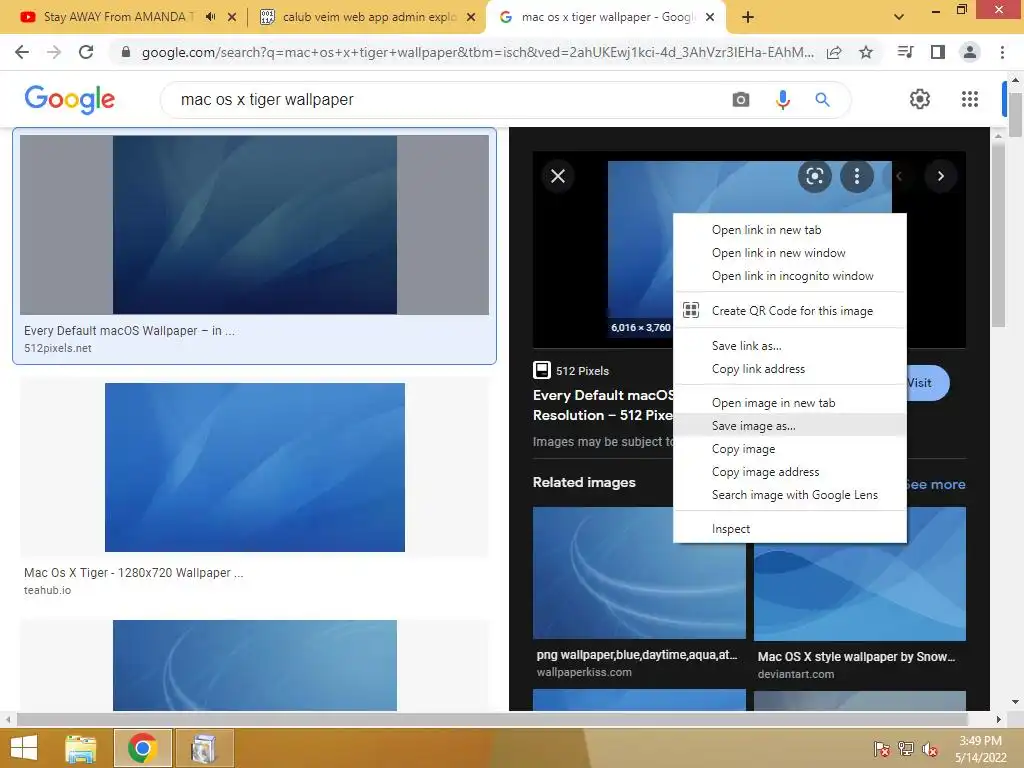Open the third pinned taskbar app
Screen dimensions: 1024x768
click(x=204, y=748)
